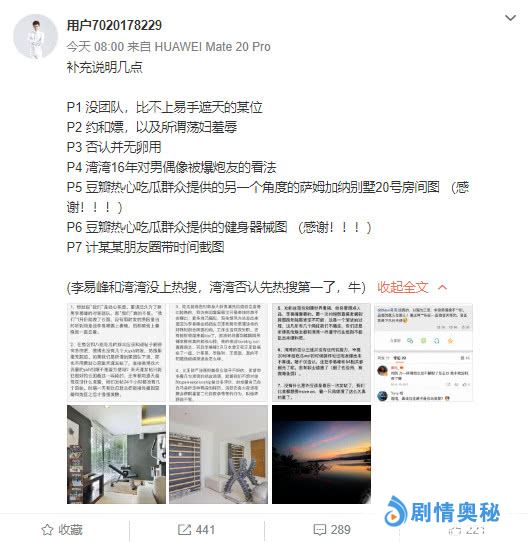The image size is (528, 542).
Task: View the sunset lake photo thumbnail
Action: (321, 455)
